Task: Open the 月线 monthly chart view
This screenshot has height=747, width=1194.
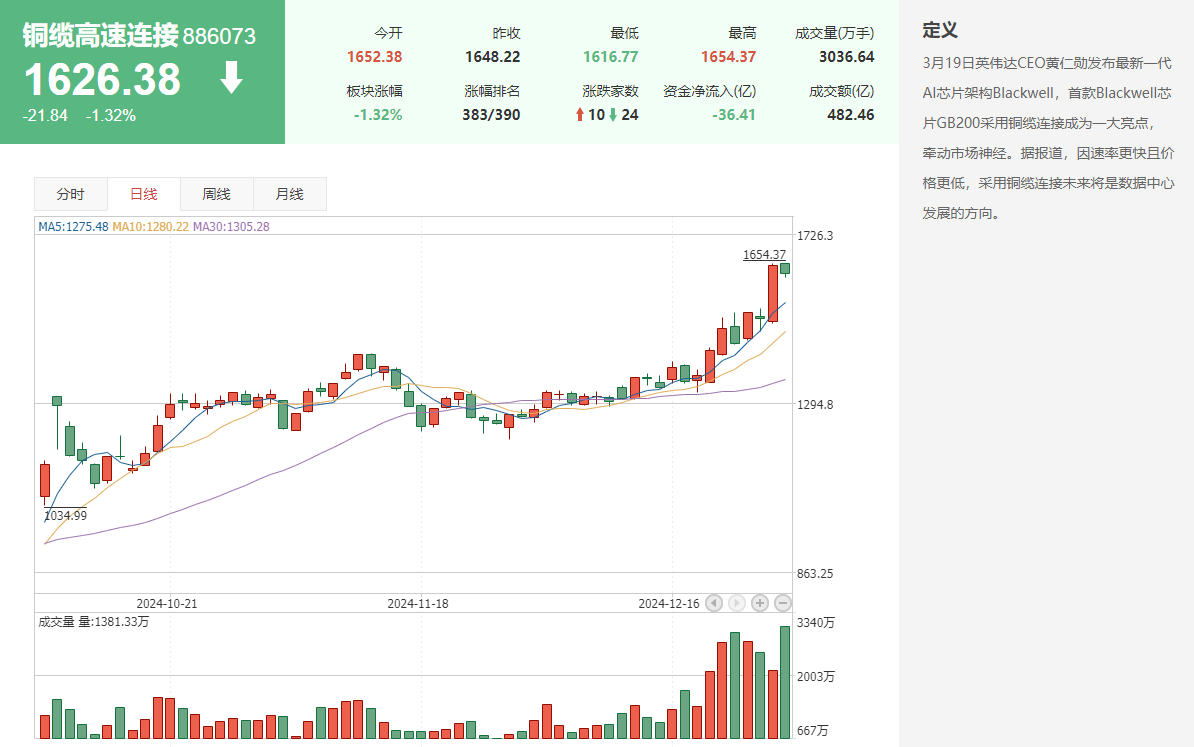Action: click(290, 194)
